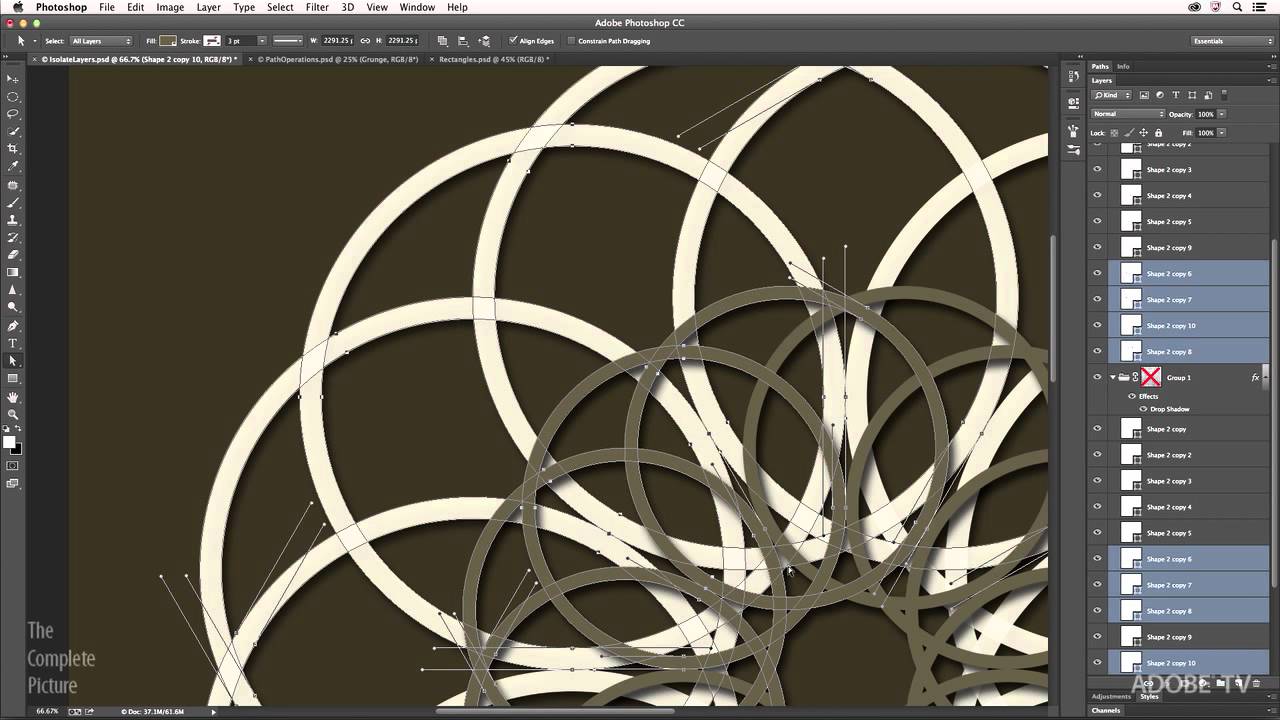1280x720 pixels.
Task: Collapse the Group 1 layer group
Action: tap(1112, 377)
